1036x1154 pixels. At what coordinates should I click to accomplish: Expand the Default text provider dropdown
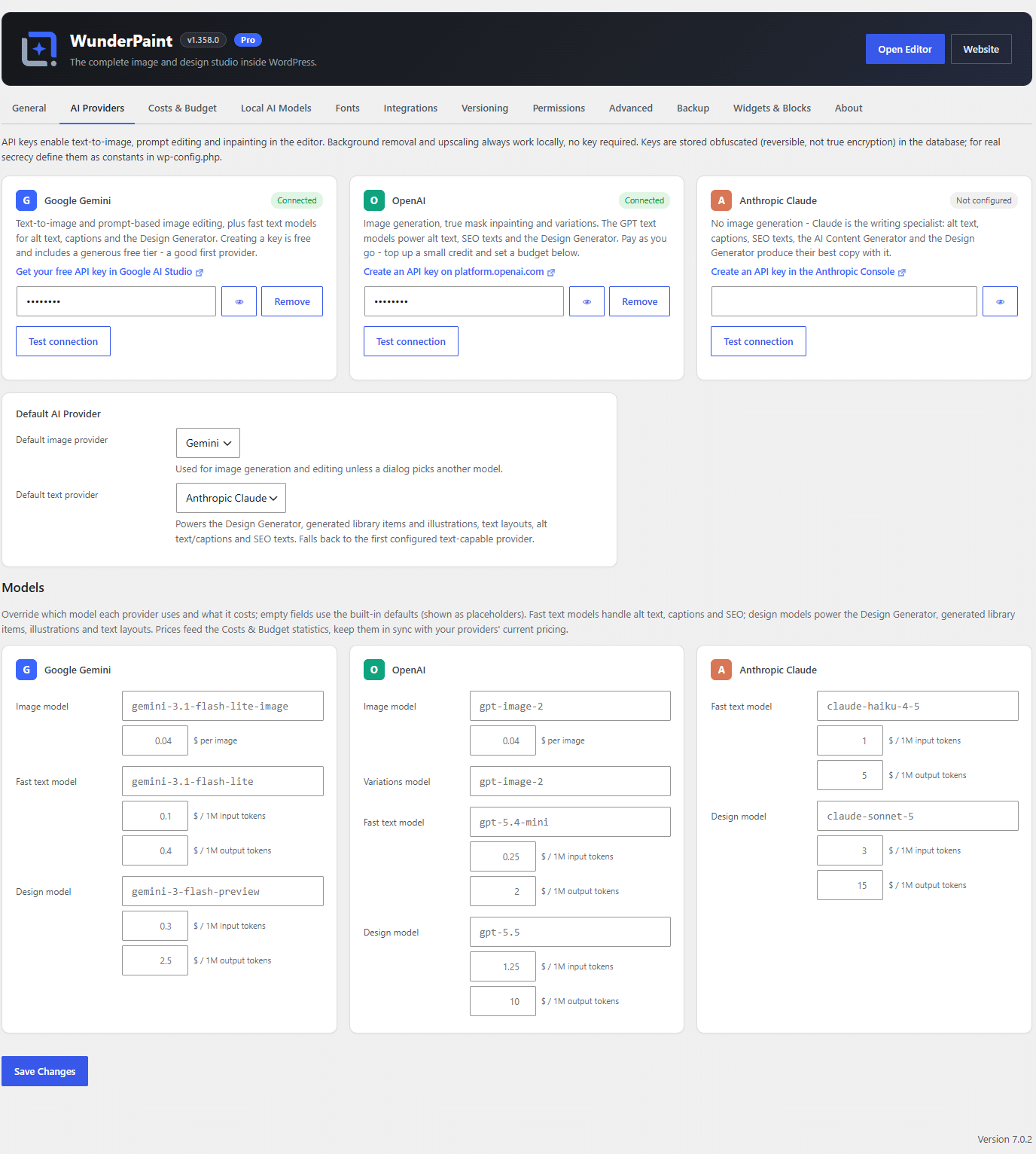click(x=231, y=498)
